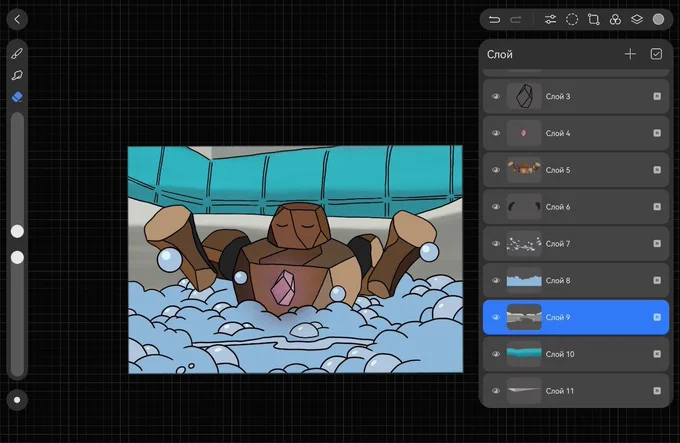The width and height of the screenshot is (680, 443).
Task: Redo the last action
Action: coord(516,20)
